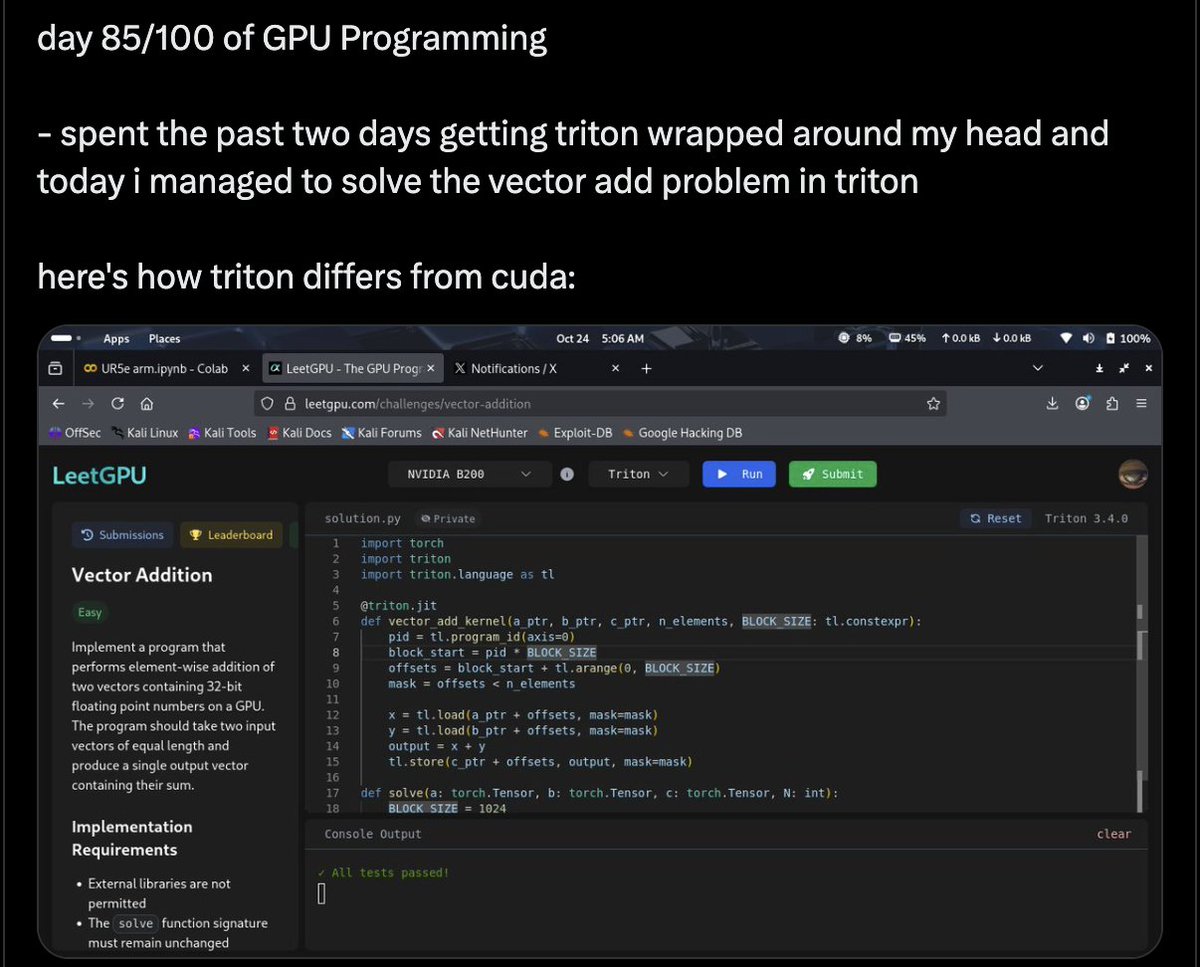Click the Vector Addition heading

click(142, 575)
